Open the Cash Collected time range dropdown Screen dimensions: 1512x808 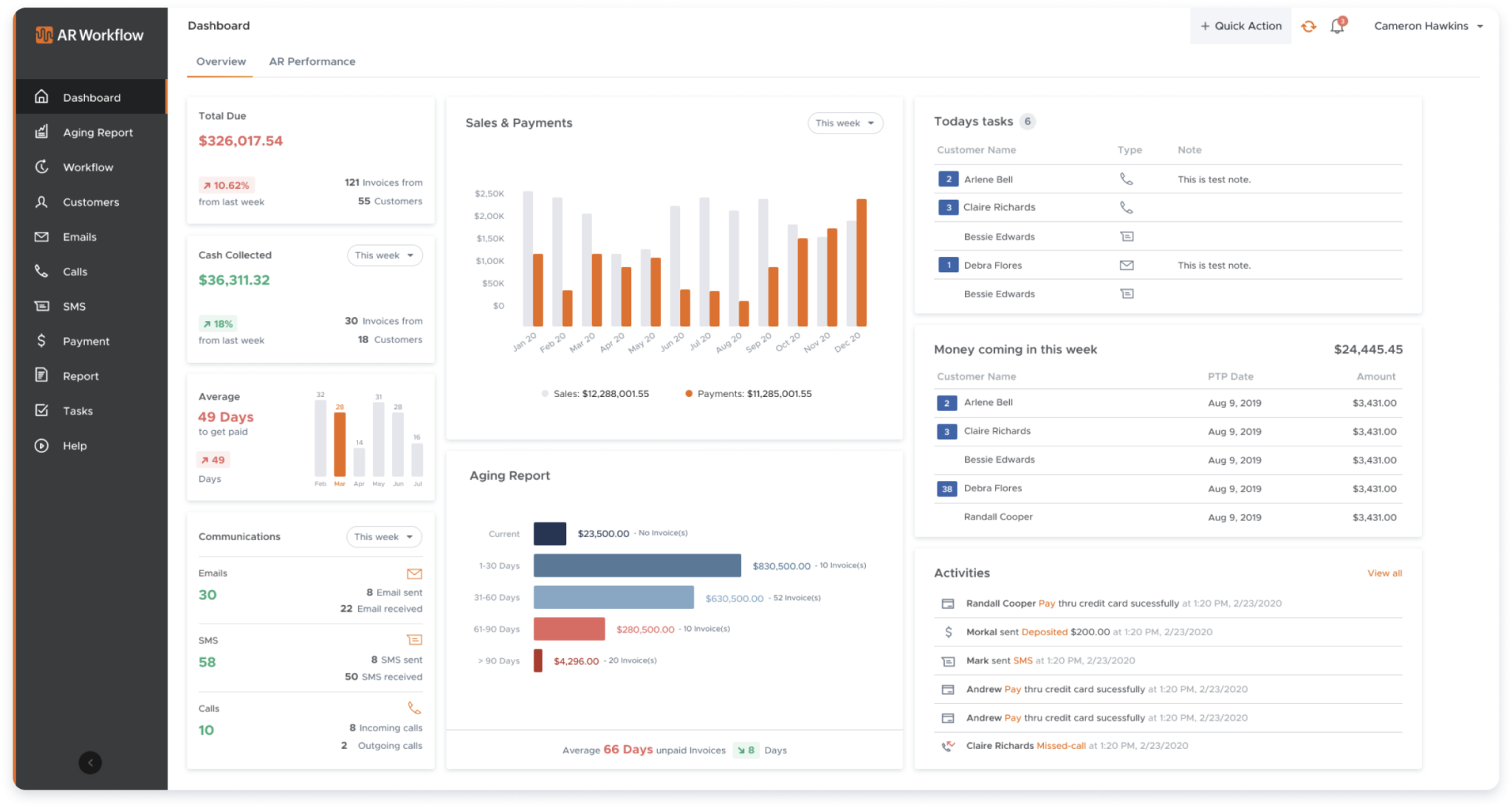click(384, 255)
